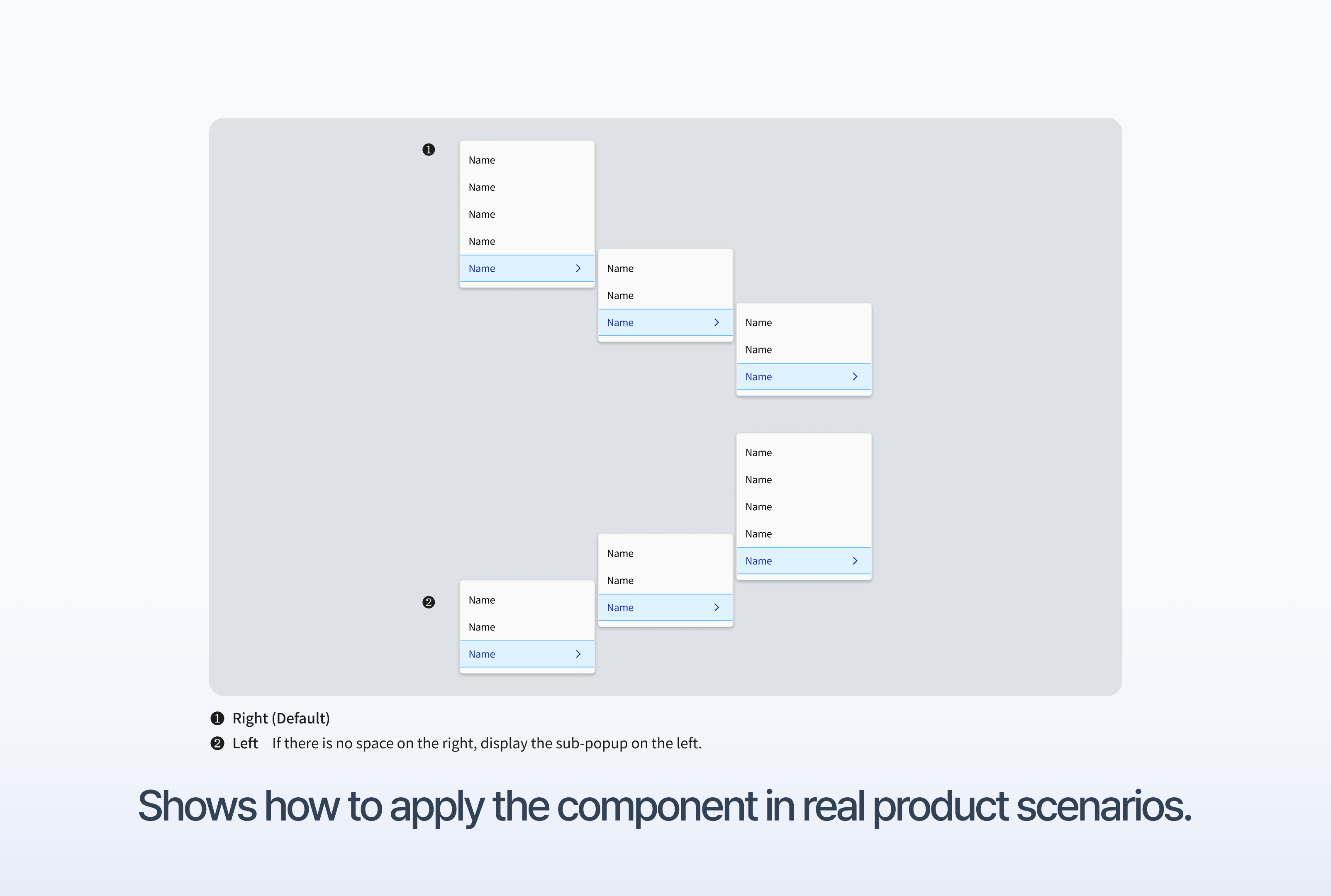Image resolution: width=1331 pixels, height=896 pixels.
Task: Click the bold Left legend label
Action: (245, 743)
